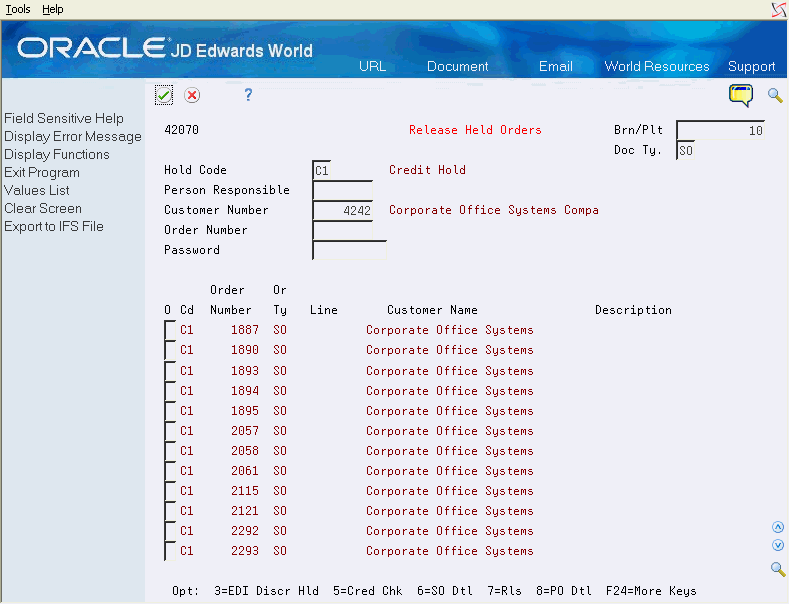Choose Exit Program in sidebar
The height and width of the screenshot is (604, 789).
[x=42, y=173]
